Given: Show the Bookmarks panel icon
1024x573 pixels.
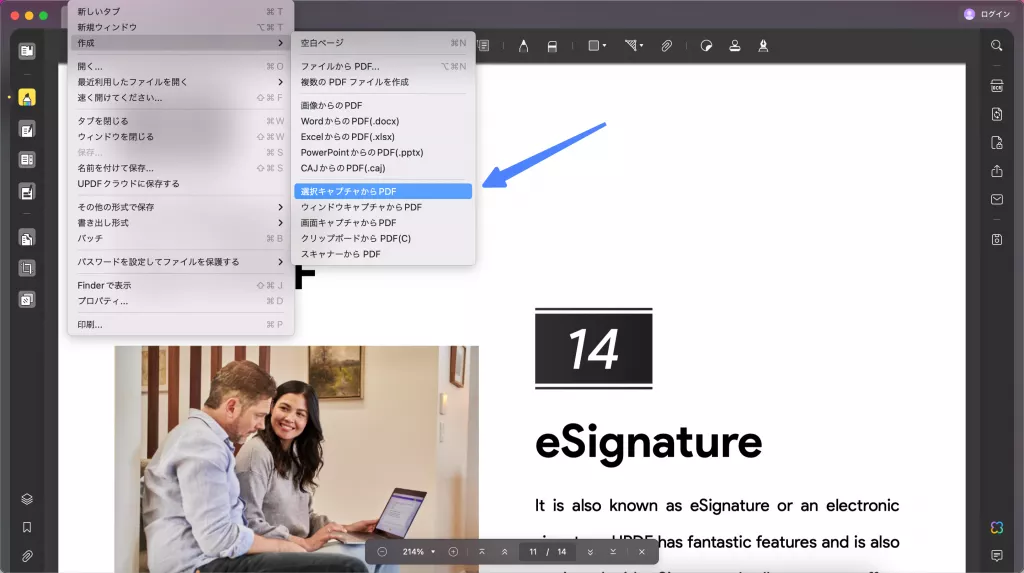Looking at the screenshot, I should tap(27, 527).
